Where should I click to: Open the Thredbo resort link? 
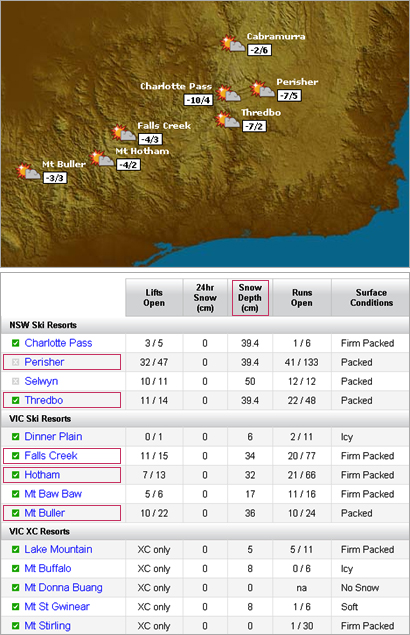click(44, 400)
